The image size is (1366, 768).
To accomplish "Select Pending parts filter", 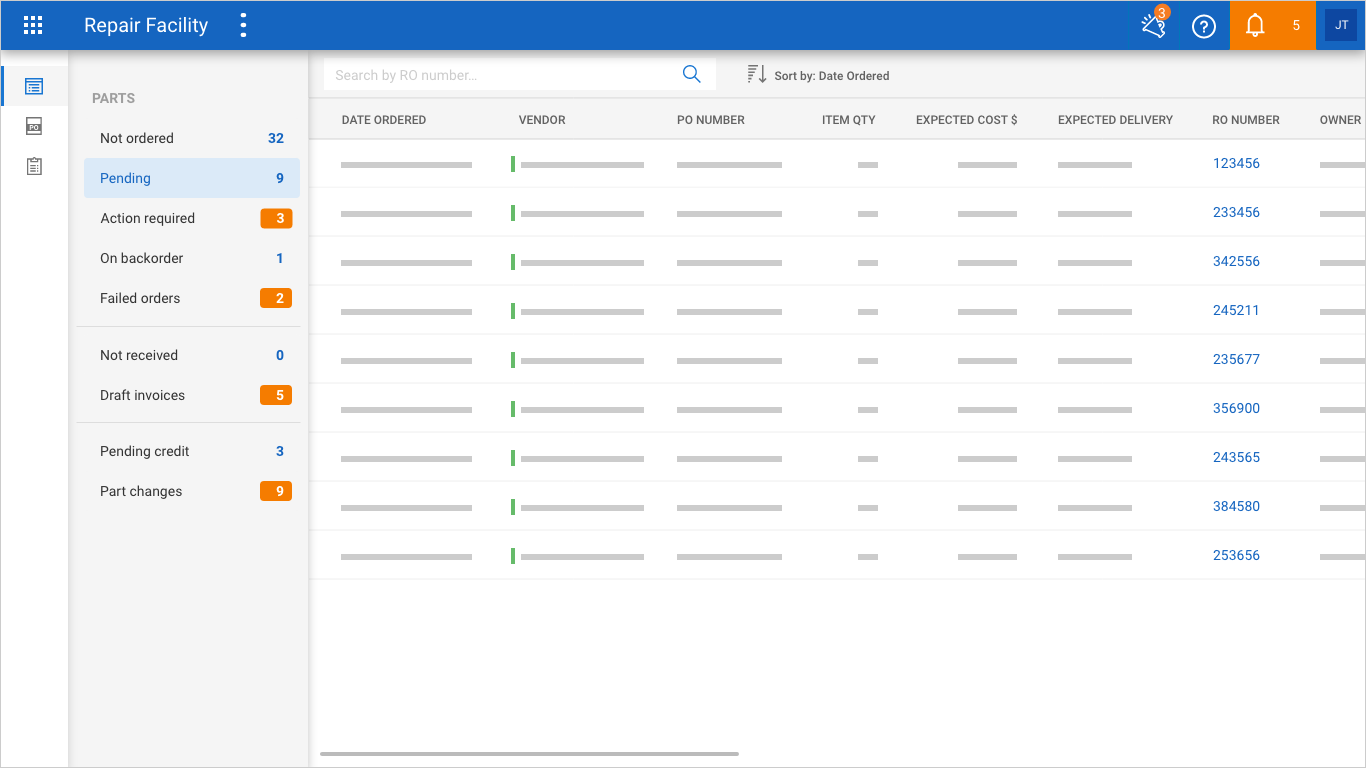I will pos(192,178).
